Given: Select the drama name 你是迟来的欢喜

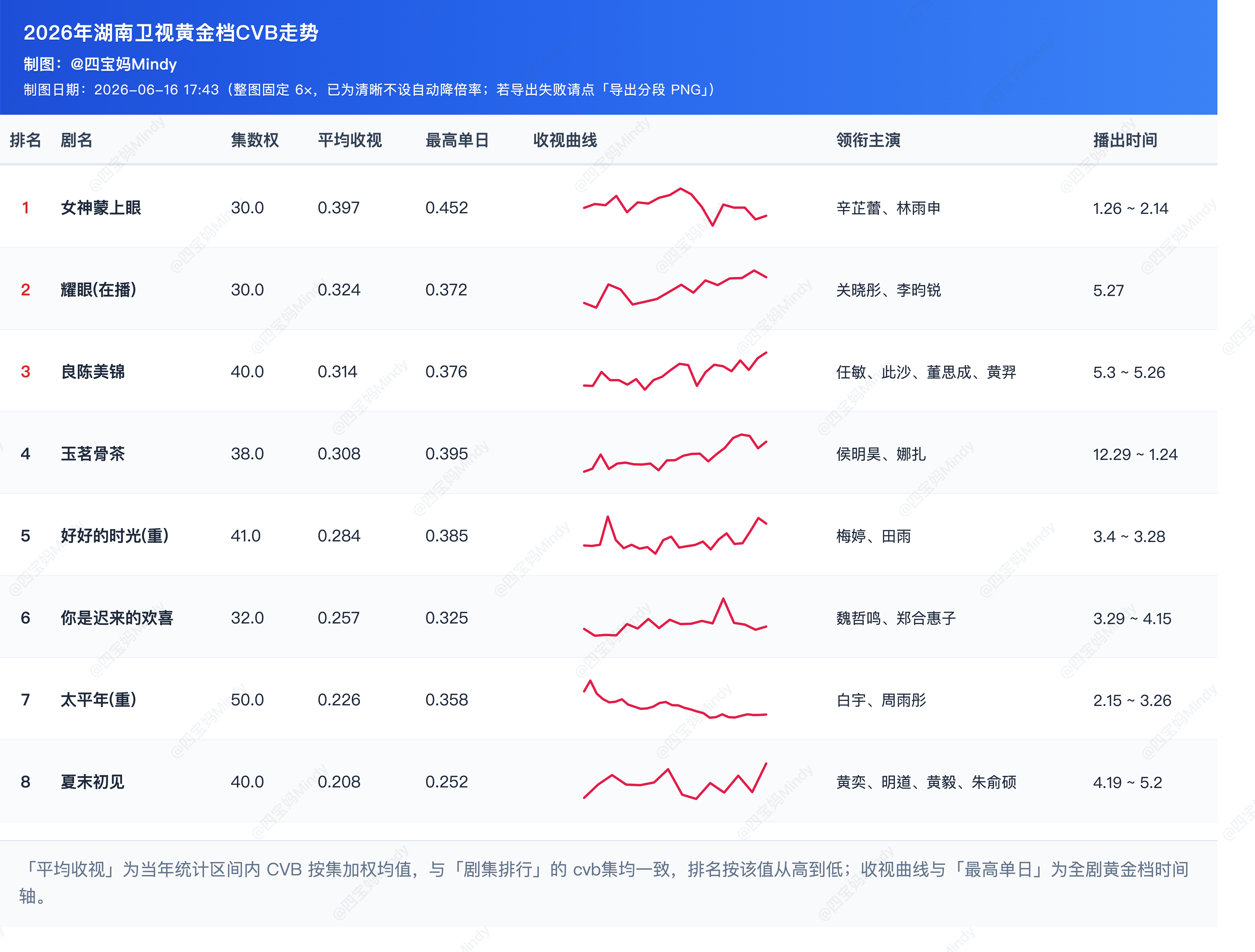Looking at the screenshot, I should [117, 618].
